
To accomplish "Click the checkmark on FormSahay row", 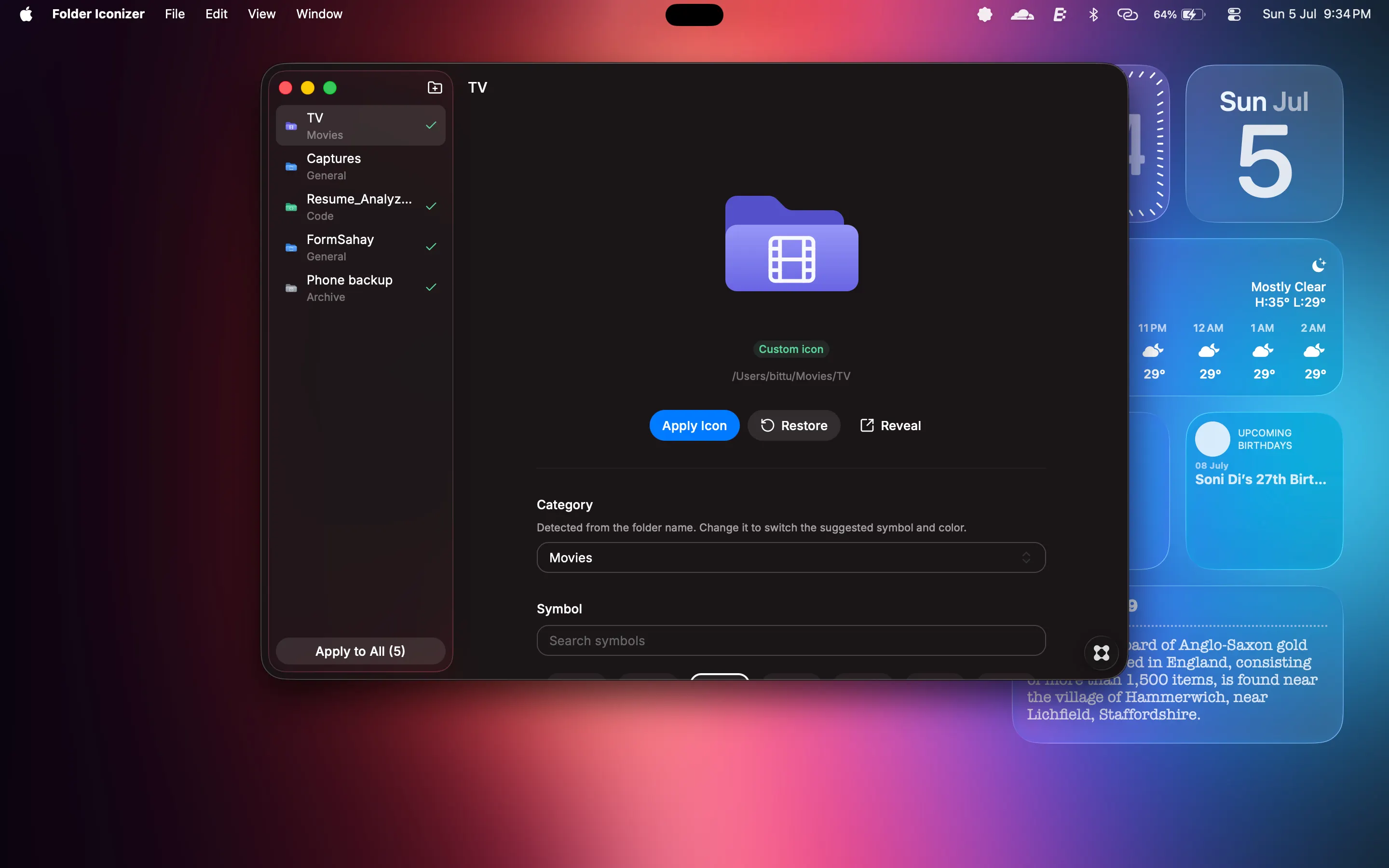I will [431, 247].
